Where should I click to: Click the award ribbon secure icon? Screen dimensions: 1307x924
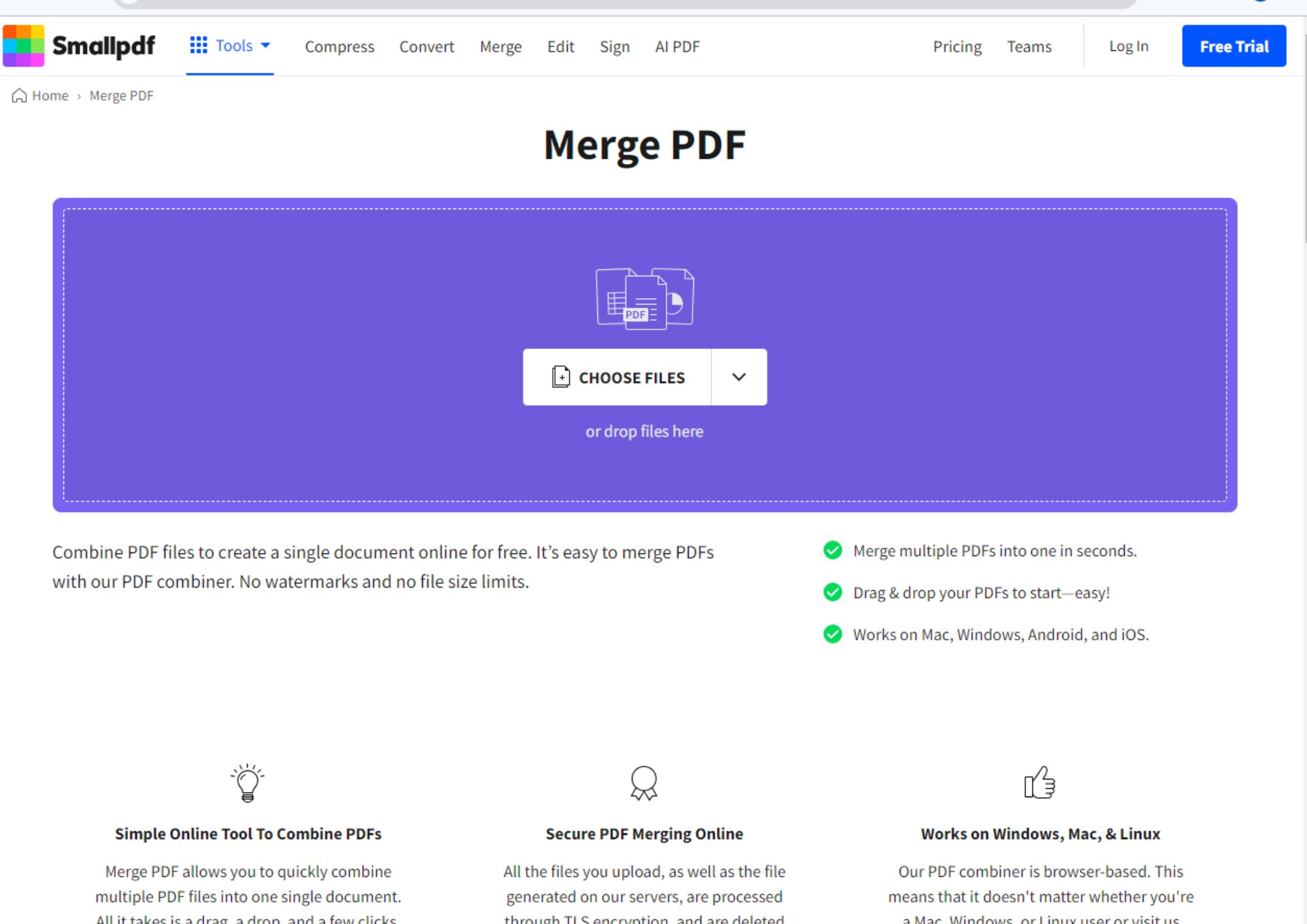coord(644,783)
